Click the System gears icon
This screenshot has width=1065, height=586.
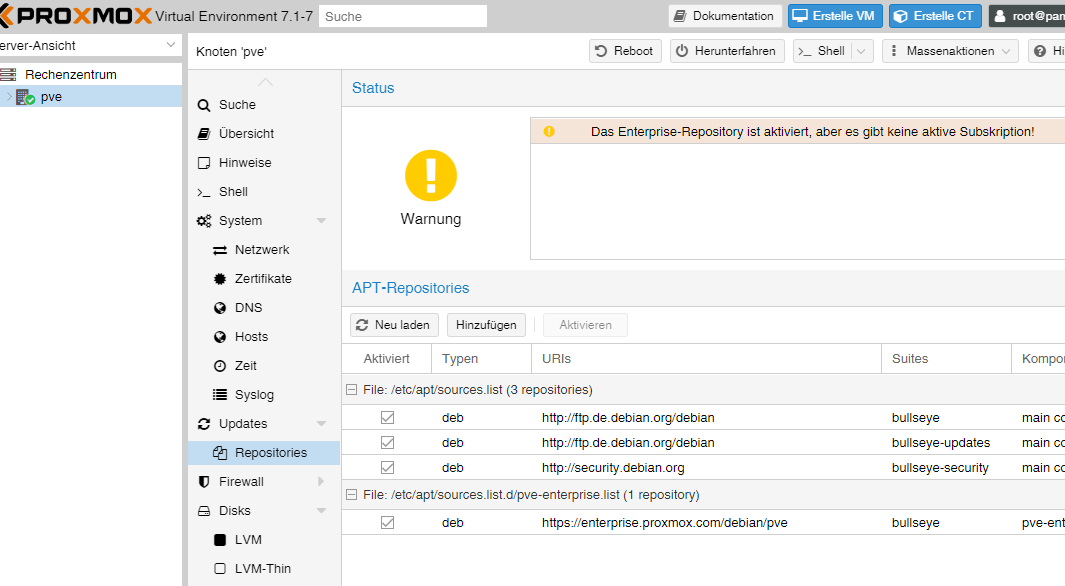click(204, 221)
